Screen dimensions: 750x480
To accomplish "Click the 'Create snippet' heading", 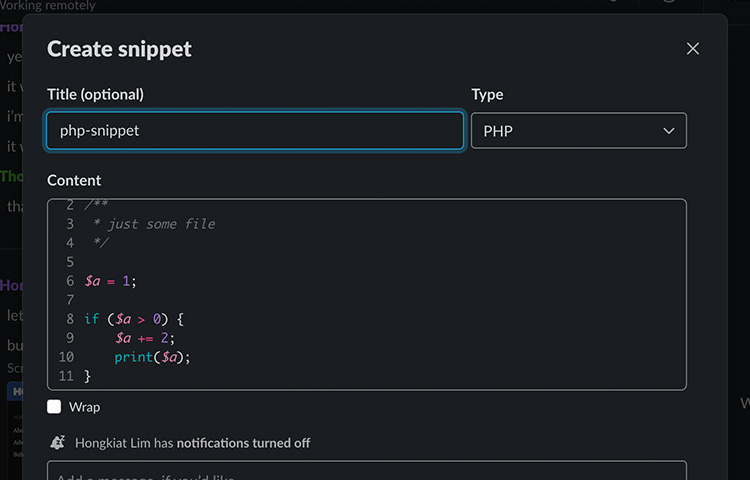I will [119, 49].
